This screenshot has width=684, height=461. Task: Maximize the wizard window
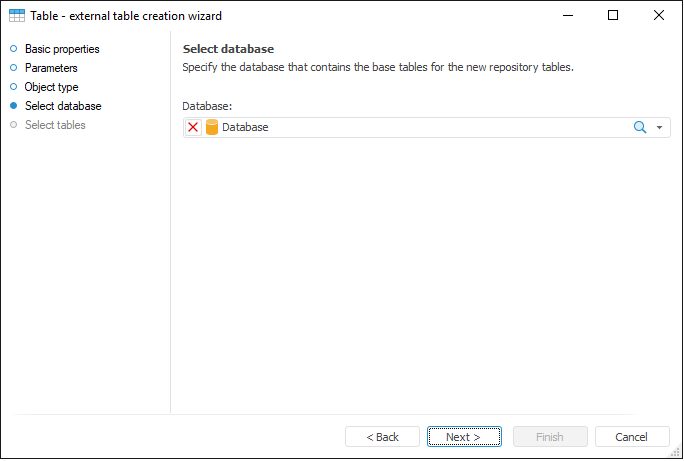pyautogui.click(x=613, y=16)
